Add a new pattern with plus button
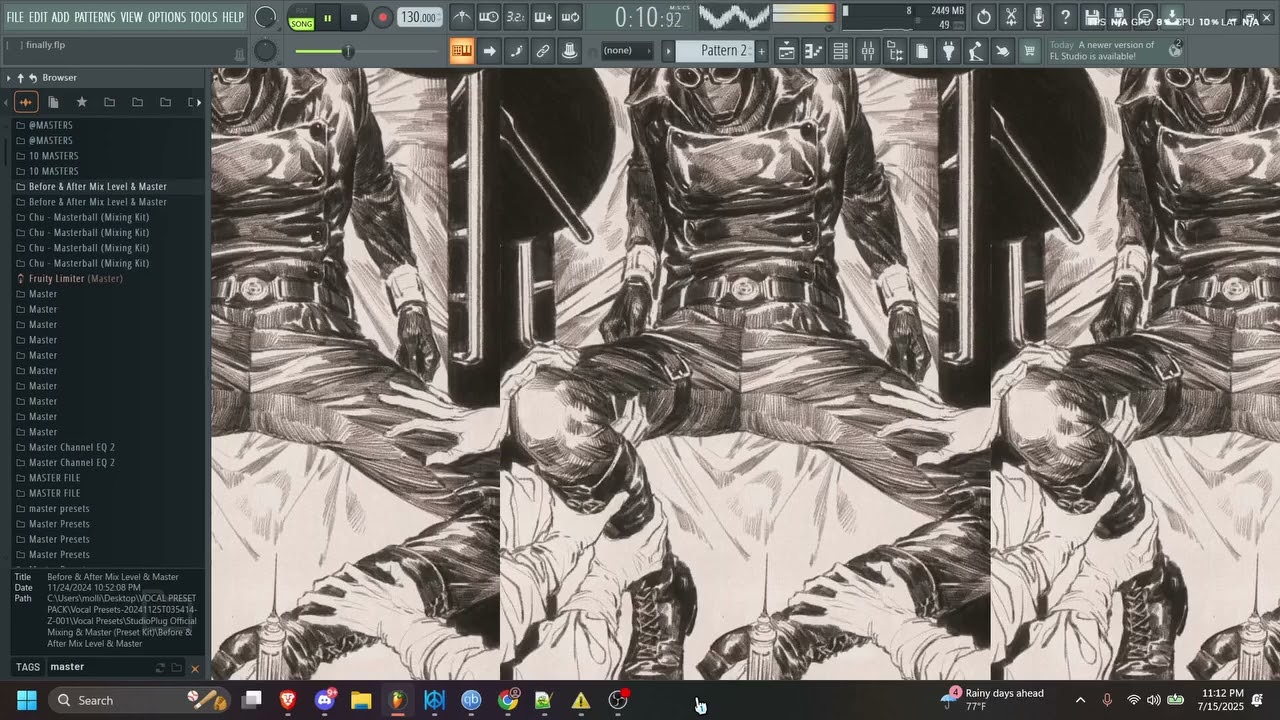Screen dimensions: 1280x720 click(762, 51)
